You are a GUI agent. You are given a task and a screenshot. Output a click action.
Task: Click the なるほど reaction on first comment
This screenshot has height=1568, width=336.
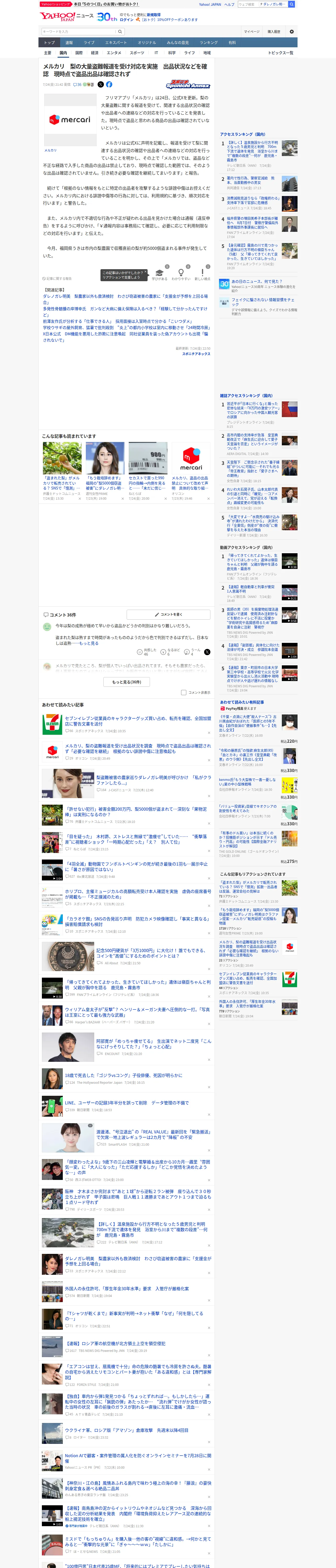point(170,652)
